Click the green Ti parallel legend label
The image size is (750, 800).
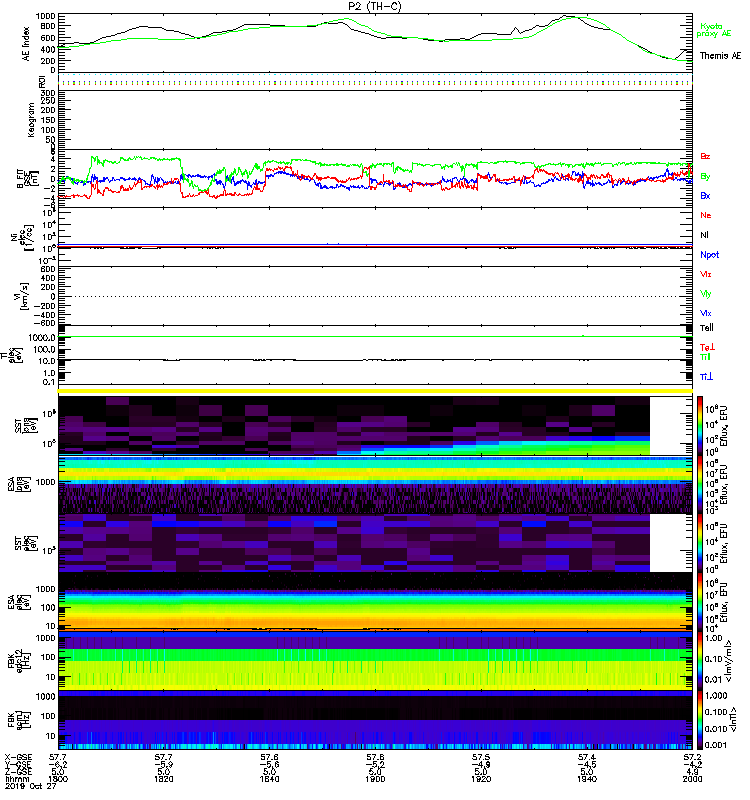[x=705, y=357]
